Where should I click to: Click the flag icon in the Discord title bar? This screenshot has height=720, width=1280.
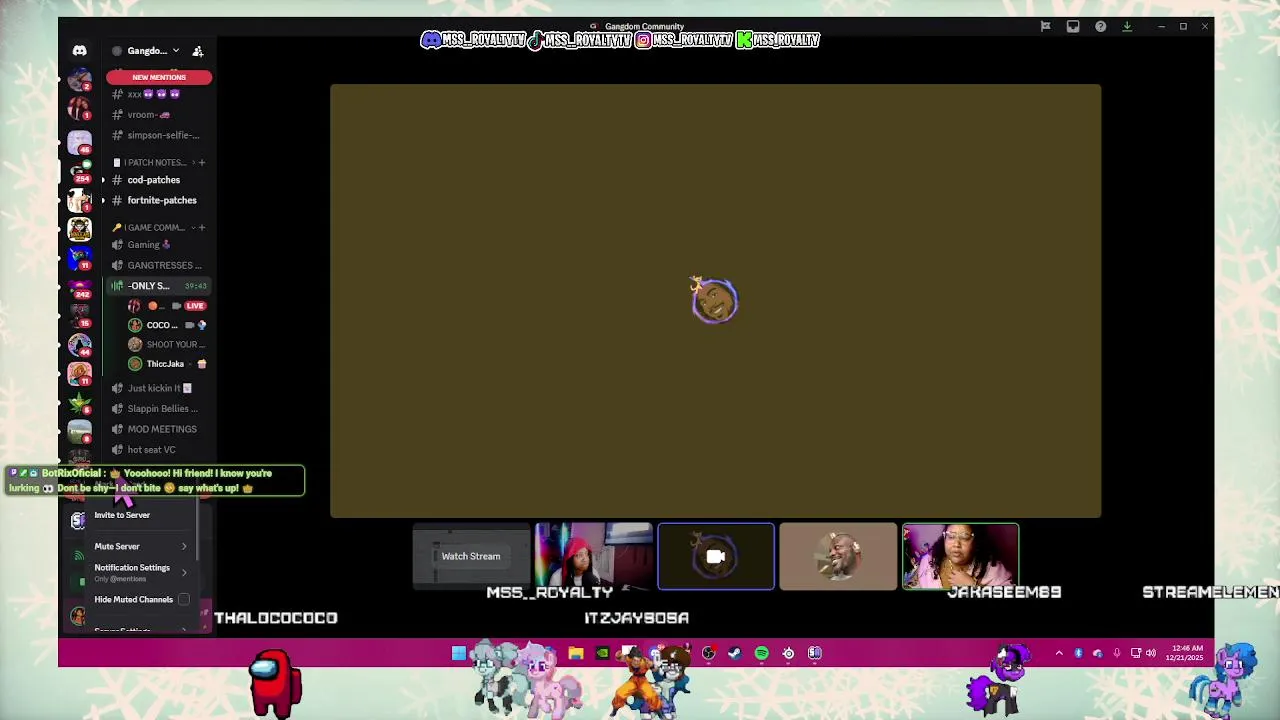tap(1045, 27)
